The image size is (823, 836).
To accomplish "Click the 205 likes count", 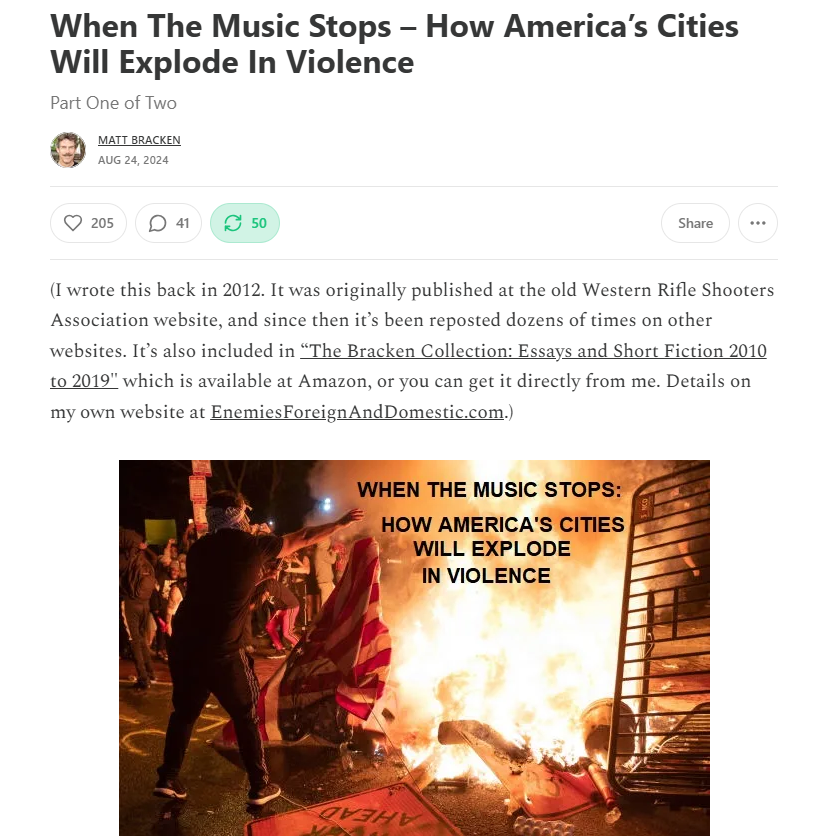I will click(x=102, y=223).
